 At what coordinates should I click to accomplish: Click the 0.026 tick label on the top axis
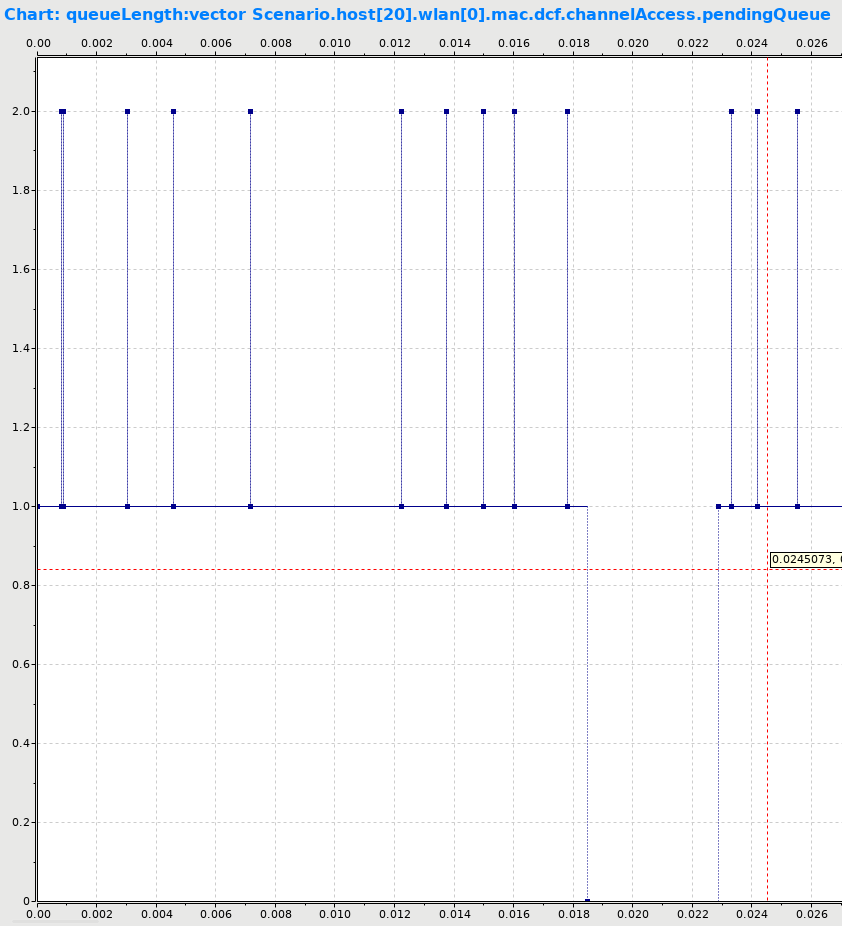coord(812,43)
